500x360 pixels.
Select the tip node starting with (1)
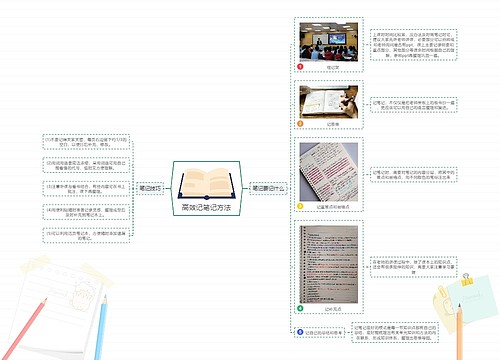[x=86, y=142]
